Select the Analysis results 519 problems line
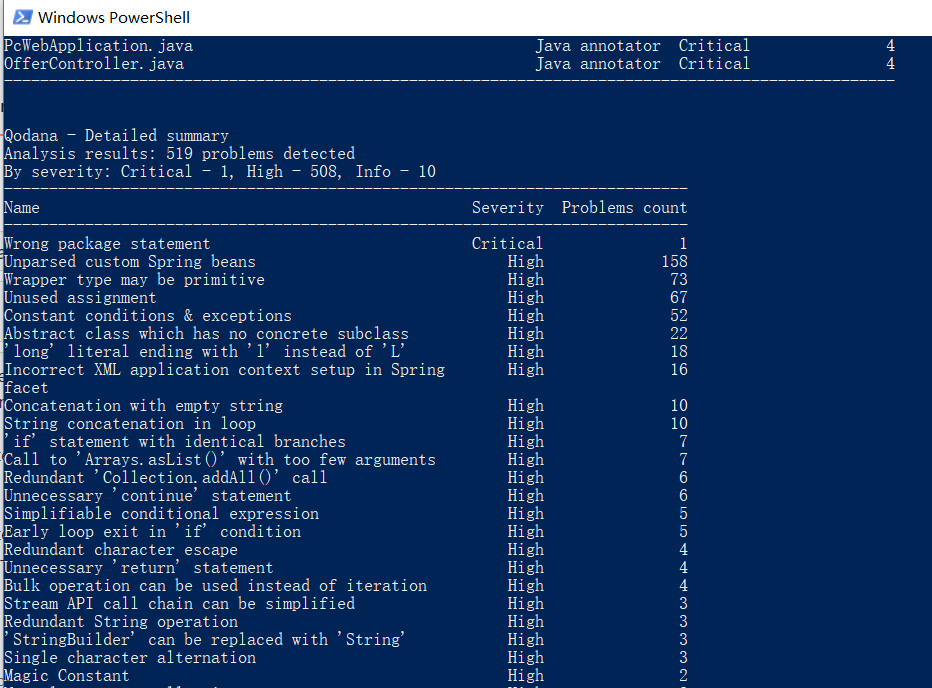Image resolution: width=932 pixels, height=688 pixels. (x=178, y=153)
